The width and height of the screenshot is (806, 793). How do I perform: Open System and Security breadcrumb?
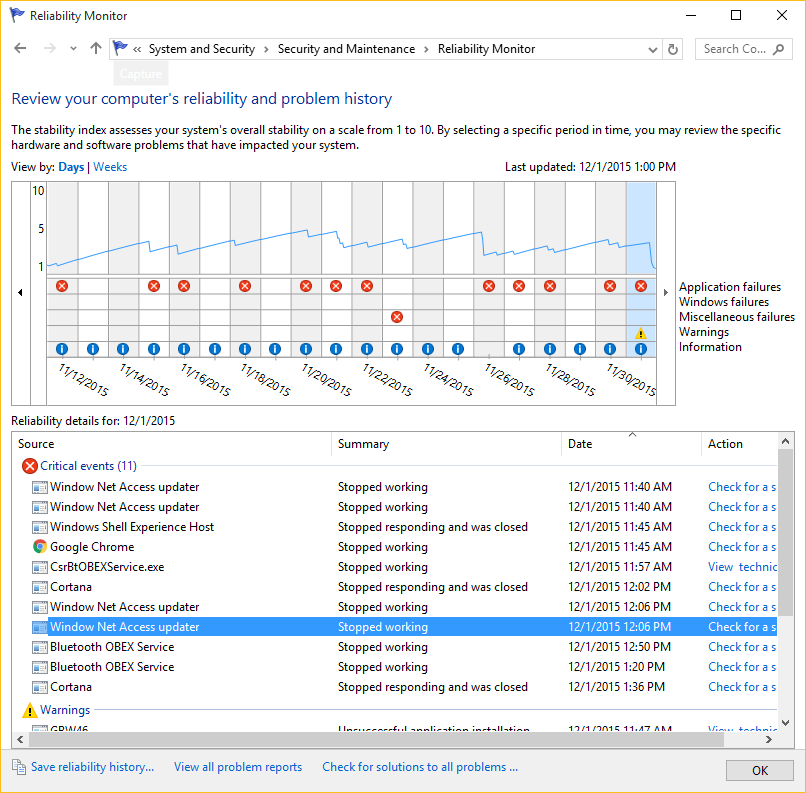point(202,49)
